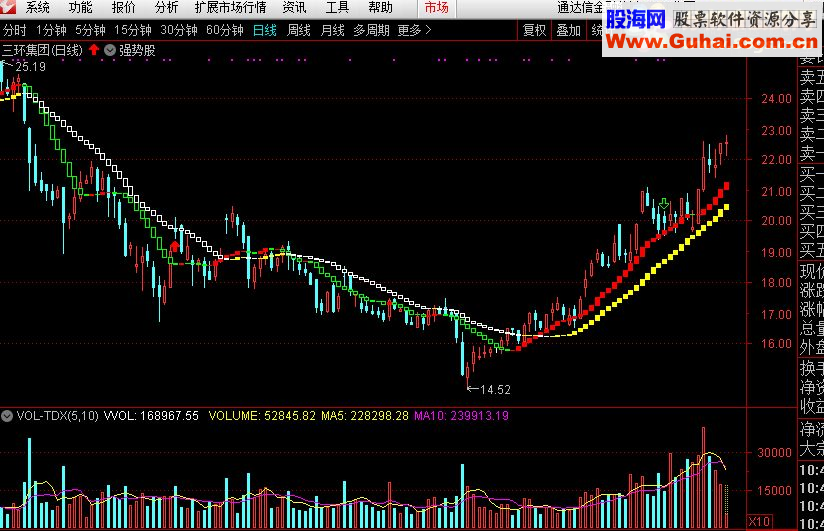Click the 复权 button
Image resolution: width=824 pixels, height=531 pixels.
(x=534, y=30)
